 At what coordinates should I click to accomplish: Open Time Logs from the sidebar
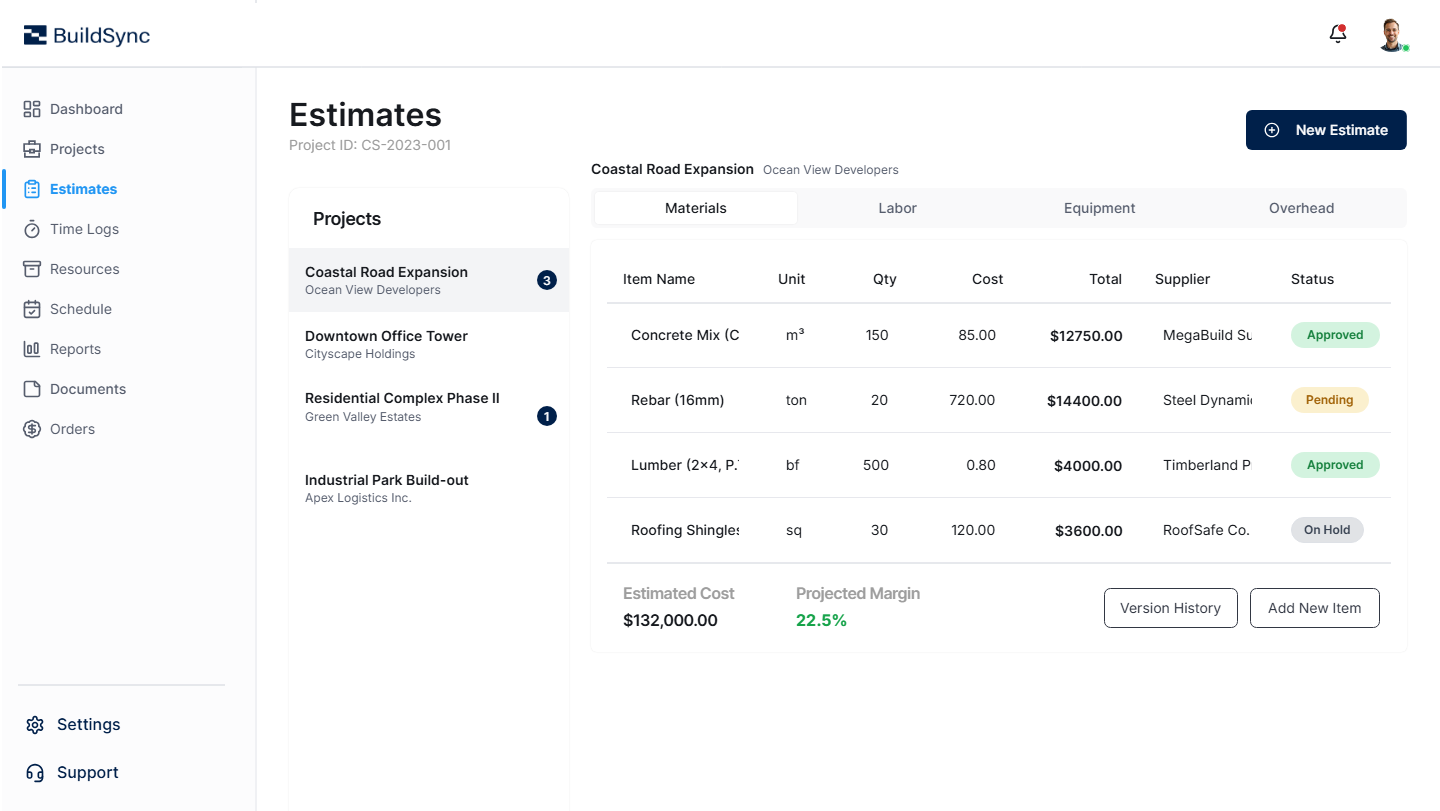click(84, 228)
